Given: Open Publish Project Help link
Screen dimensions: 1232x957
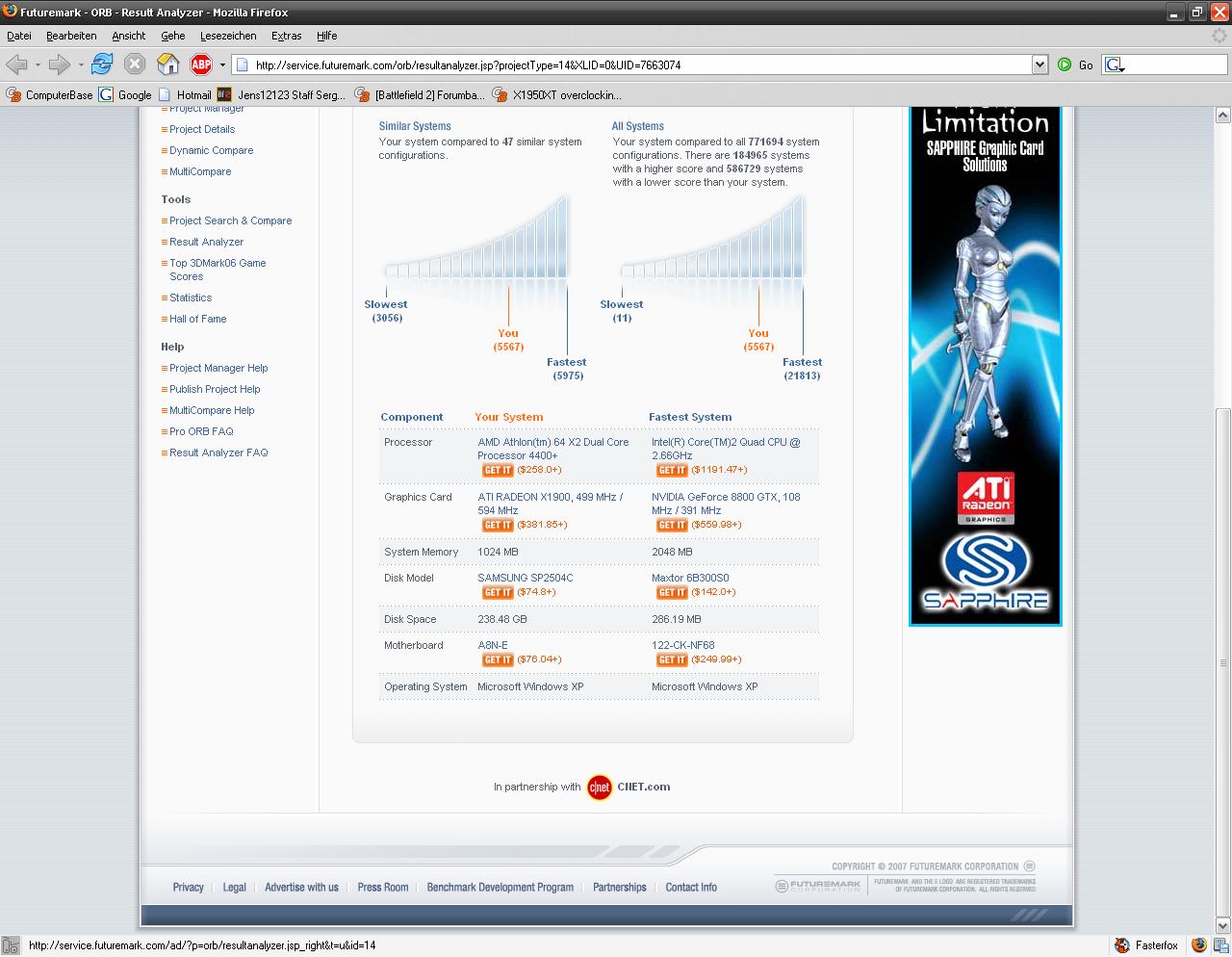Looking at the screenshot, I should pos(215,389).
